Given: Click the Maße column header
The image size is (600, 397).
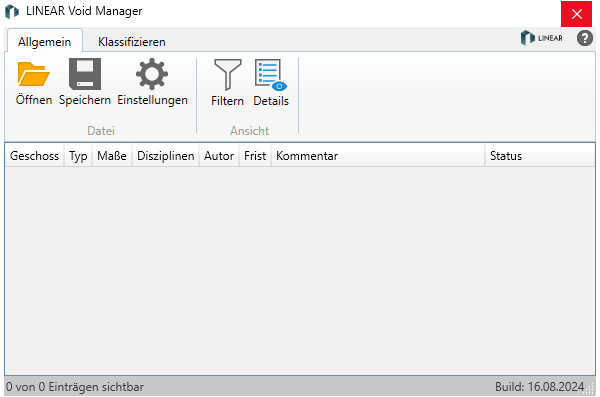Looking at the screenshot, I should coord(112,156).
